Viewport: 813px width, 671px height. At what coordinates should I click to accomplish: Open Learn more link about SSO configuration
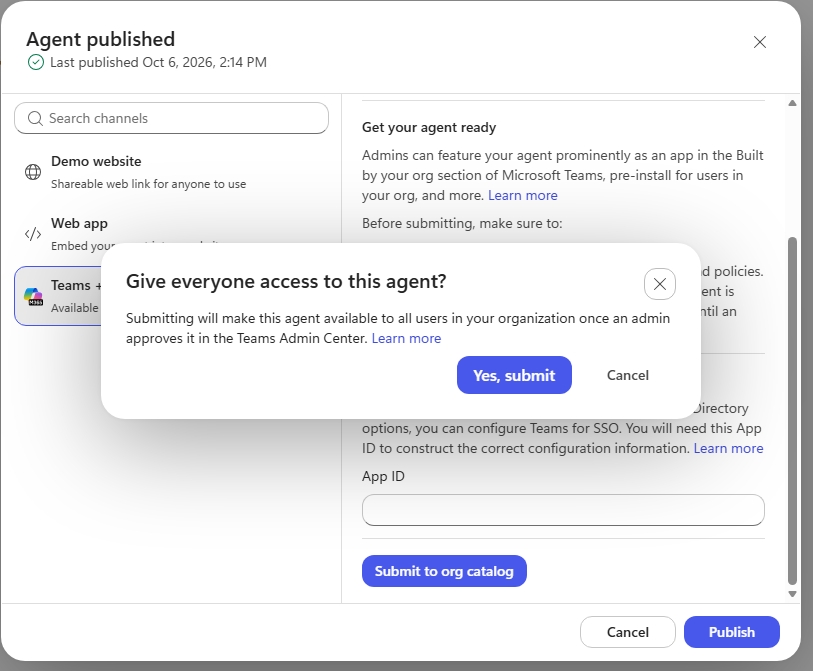pyautogui.click(x=728, y=448)
